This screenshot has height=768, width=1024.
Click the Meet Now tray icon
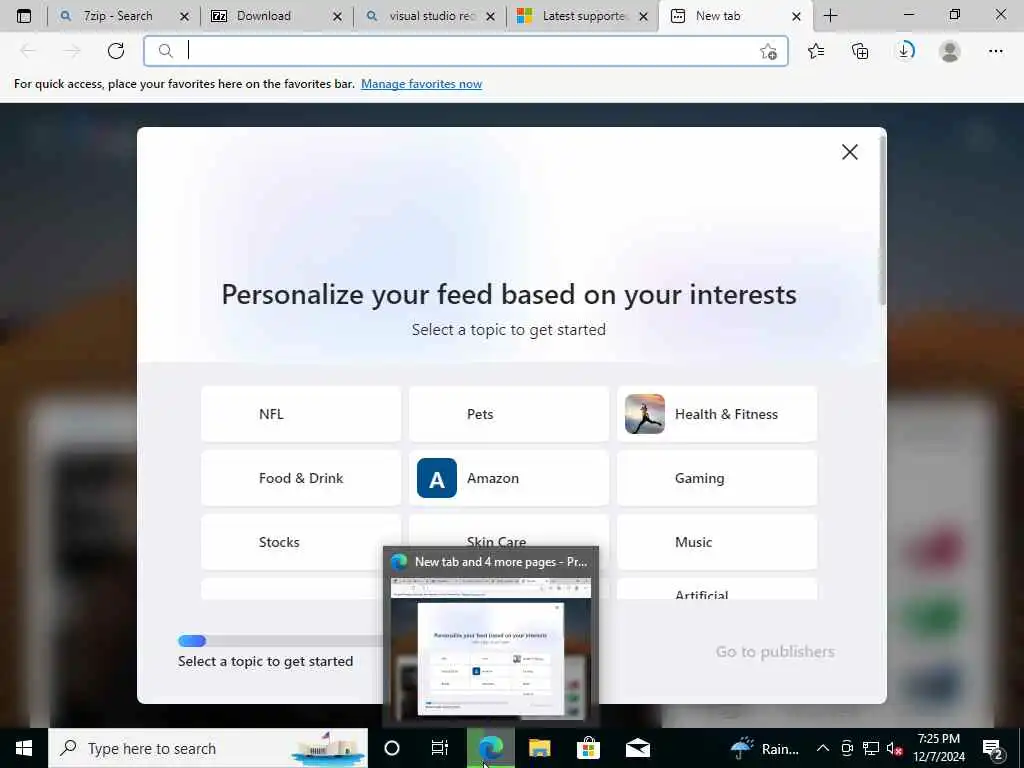coord(847,748)
